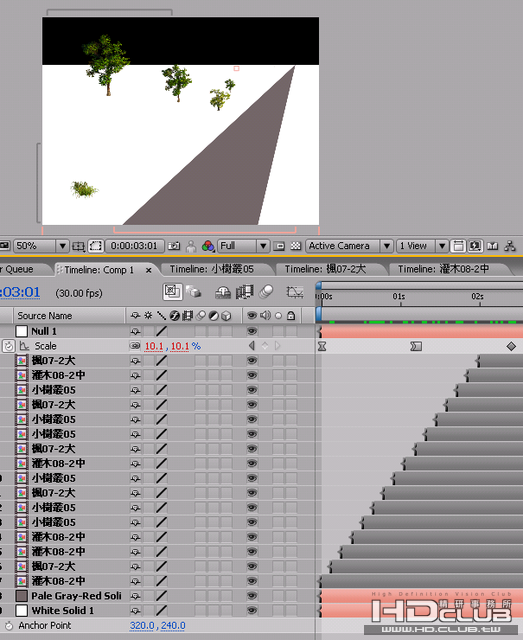The image size is (523, 640).
Task: Switch to Timeline: 小樹叢05 tab
Action: [x=211, y=269]
